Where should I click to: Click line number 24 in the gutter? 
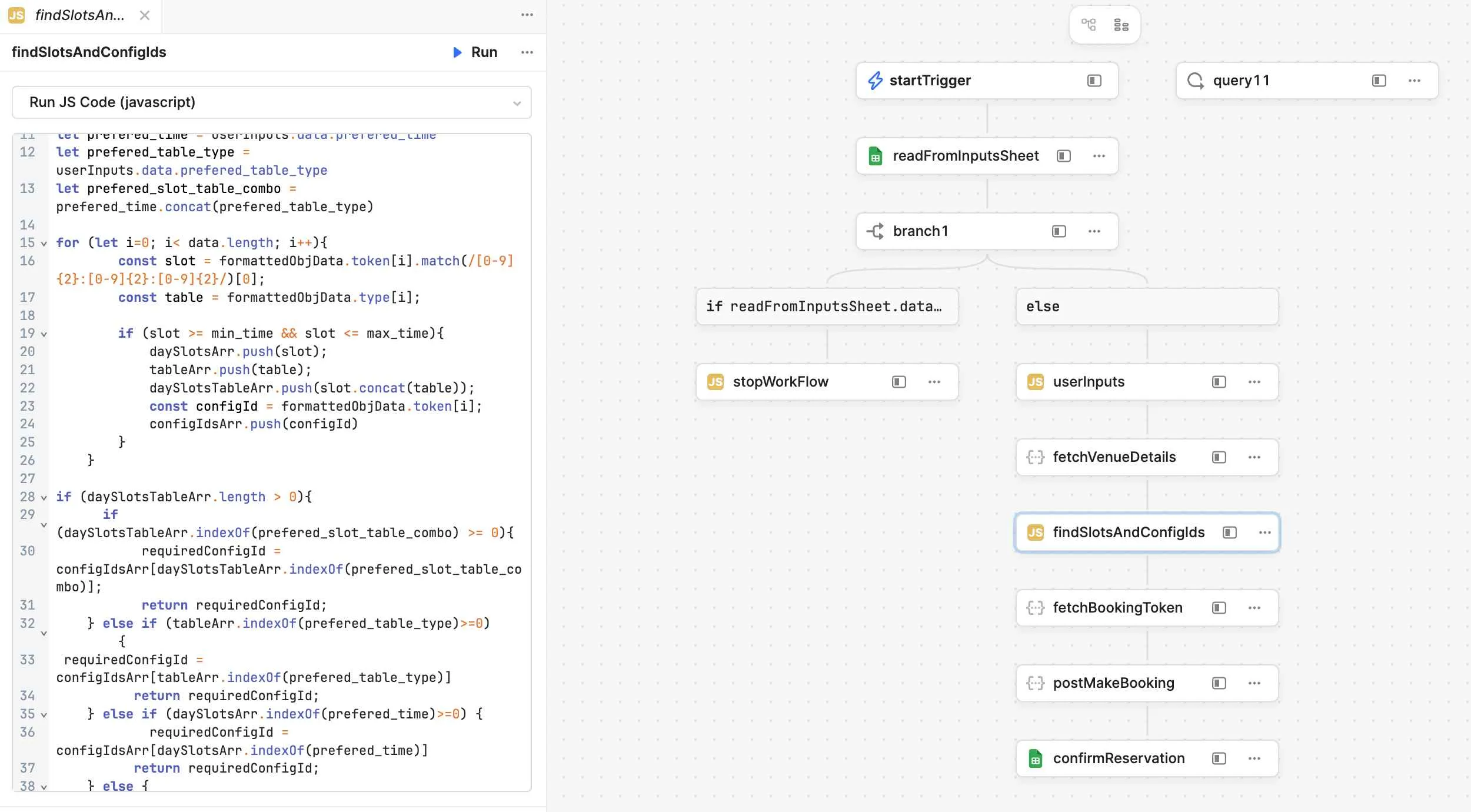point(28,424)
